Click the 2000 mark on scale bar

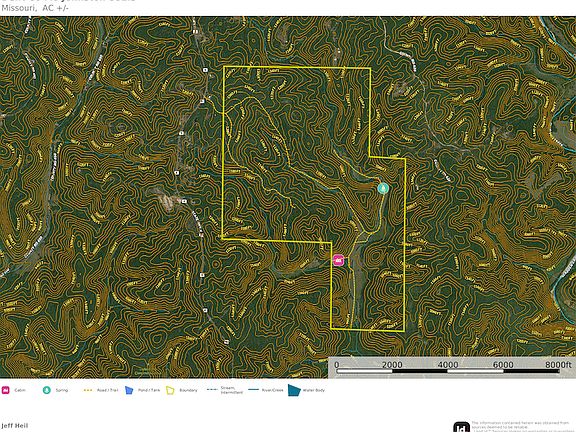pos(392,365)
